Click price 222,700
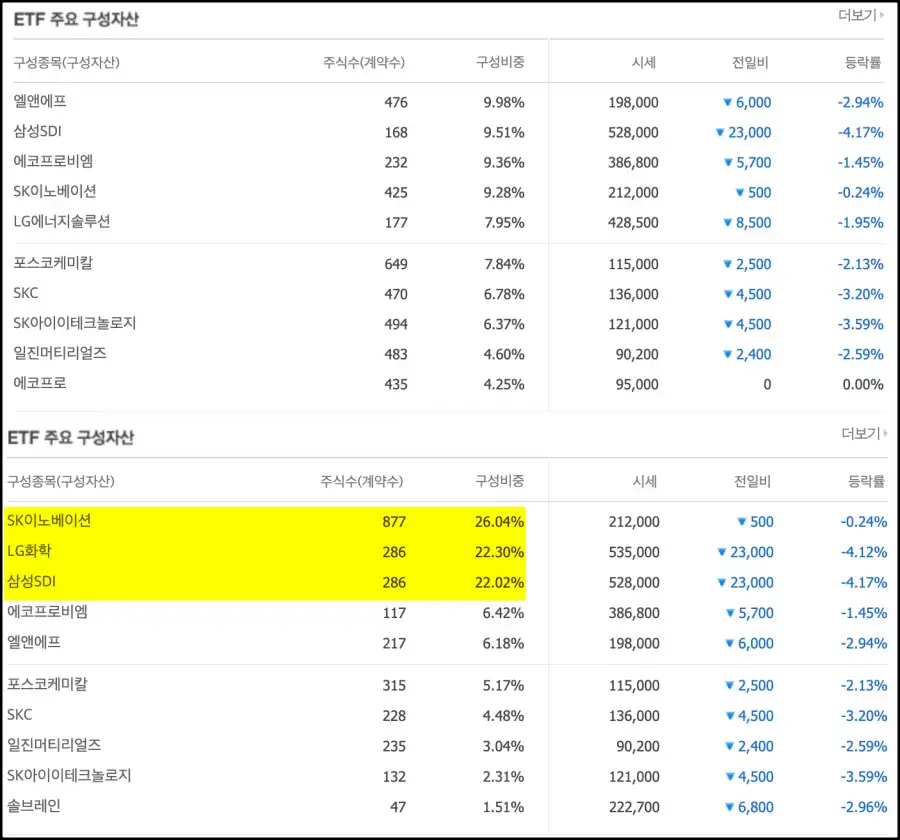900x840 pixels. coord(634,807)
